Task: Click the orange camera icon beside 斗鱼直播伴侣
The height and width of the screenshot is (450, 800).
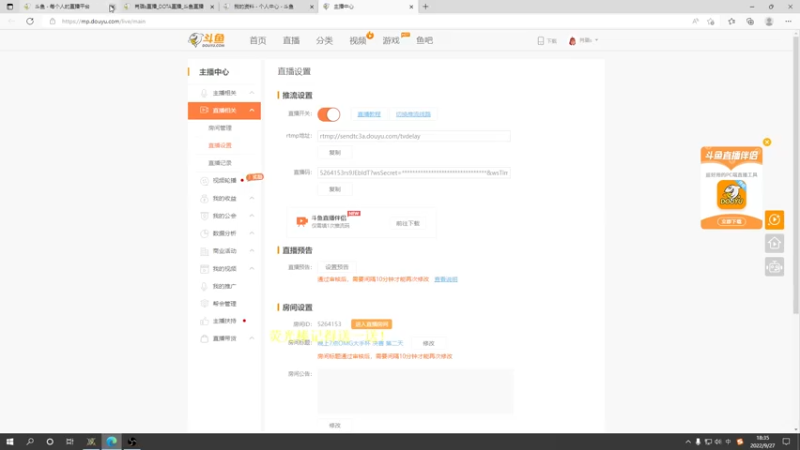Action: click(x=302, y=221)
